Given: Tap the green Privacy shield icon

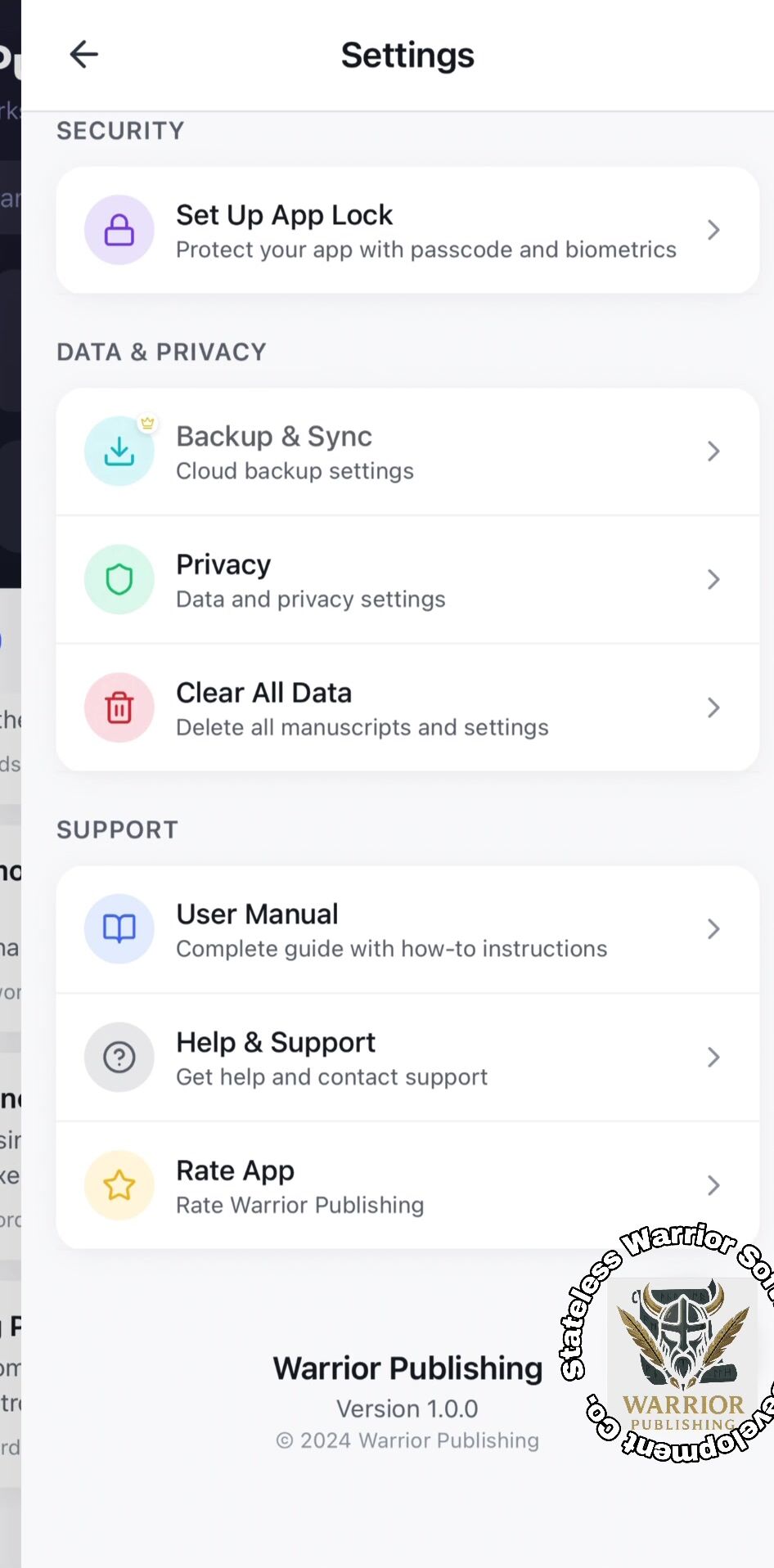Looking at the screenshot, I should click(x=119, y=580).
